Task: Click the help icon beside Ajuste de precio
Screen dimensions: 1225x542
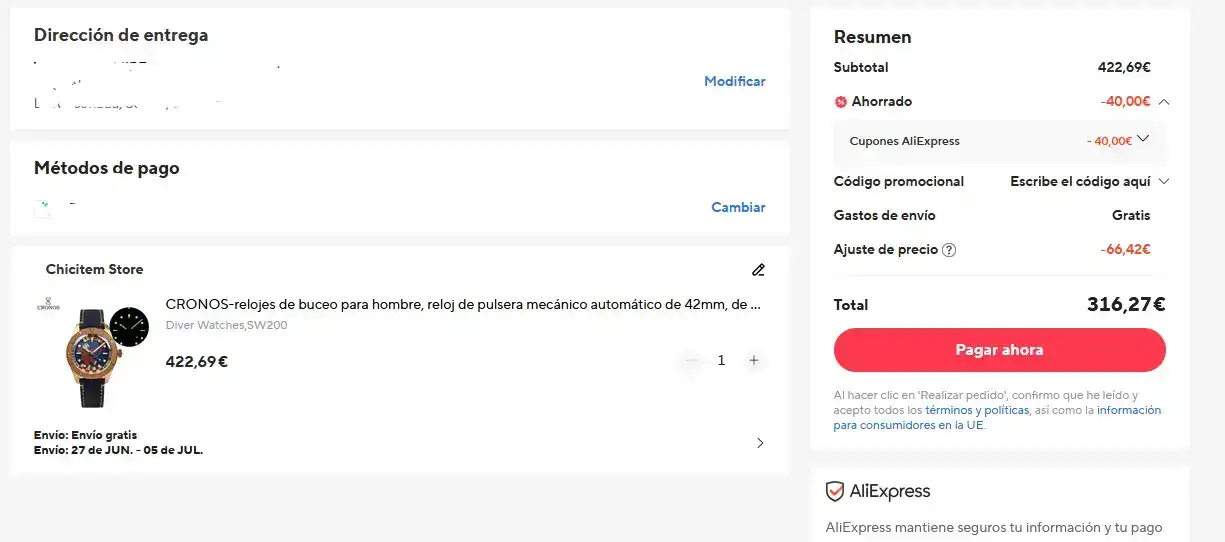Action: pos(949,250)
